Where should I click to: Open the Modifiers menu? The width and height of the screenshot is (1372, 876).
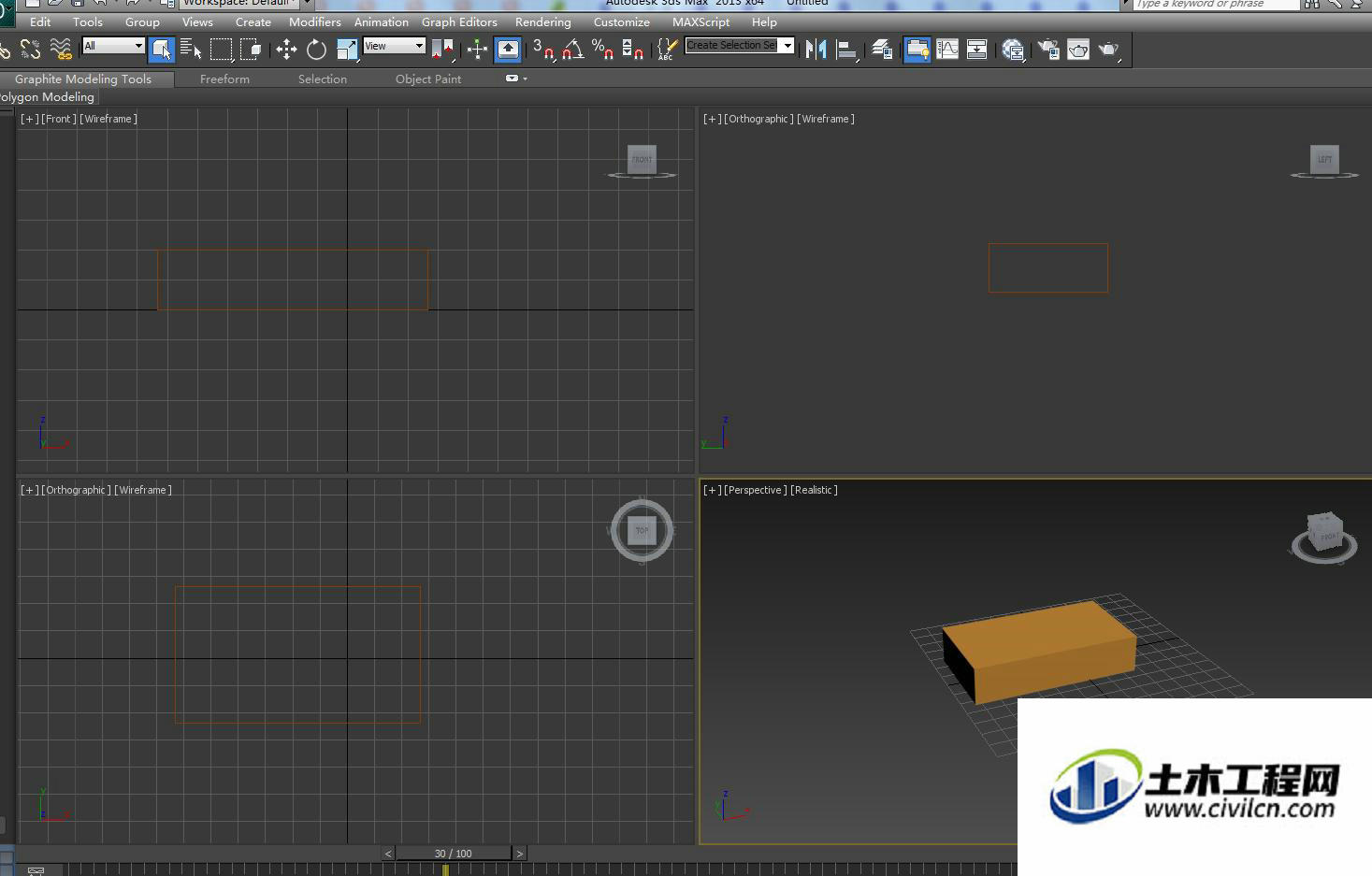tap(315, 22)
